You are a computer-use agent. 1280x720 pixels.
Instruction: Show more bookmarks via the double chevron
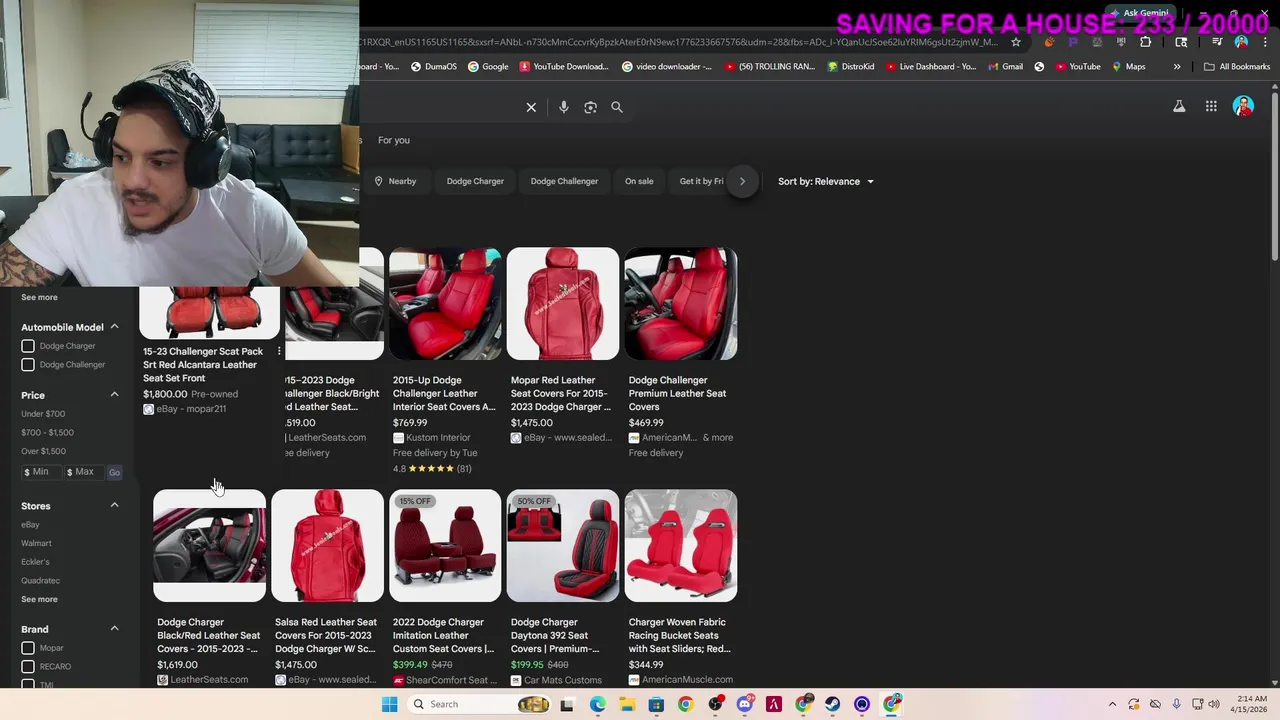click(x=1177, y=67)
